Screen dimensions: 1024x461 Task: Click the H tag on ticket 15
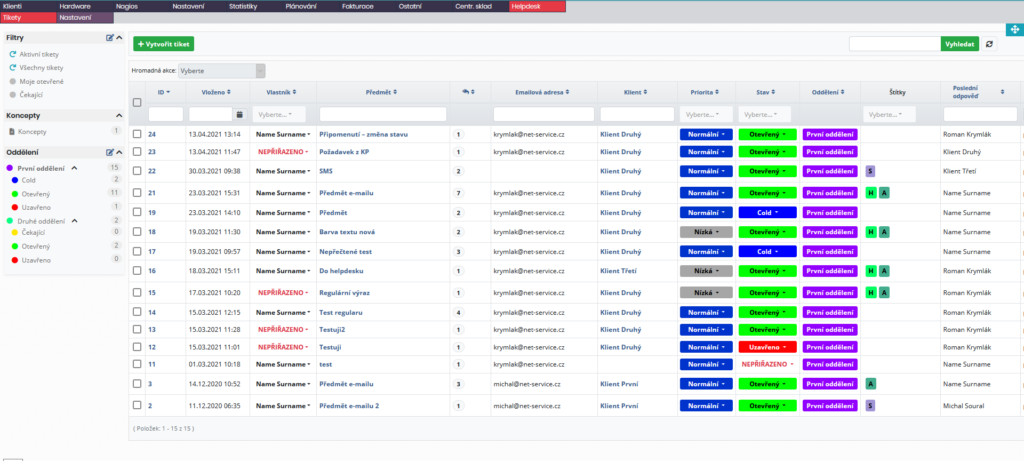tap(871, 293)
